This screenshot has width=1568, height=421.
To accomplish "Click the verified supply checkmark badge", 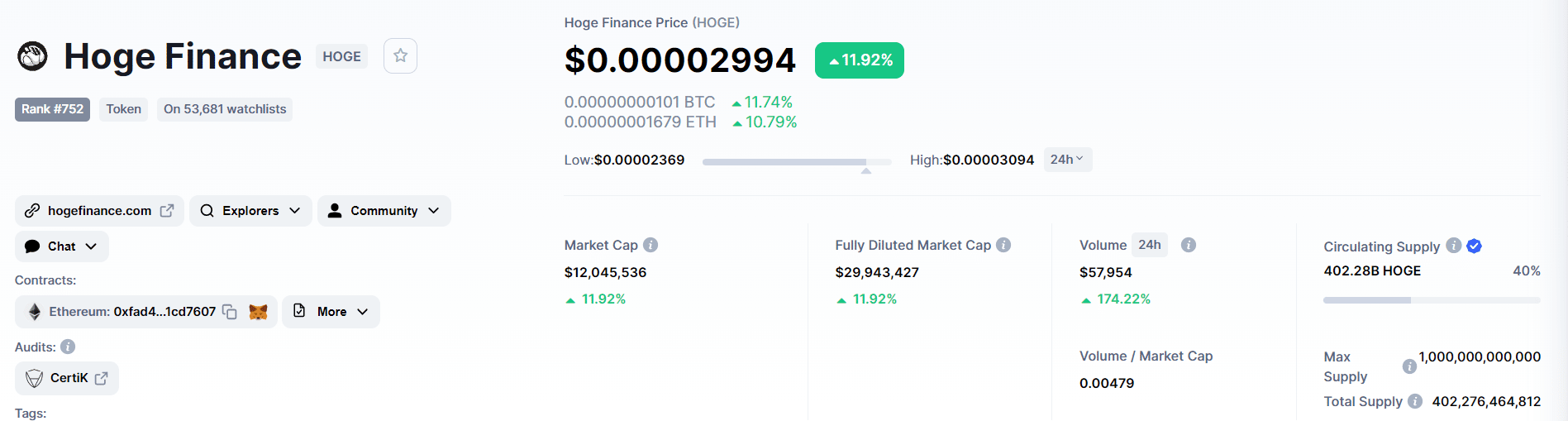I will 1474,246.
